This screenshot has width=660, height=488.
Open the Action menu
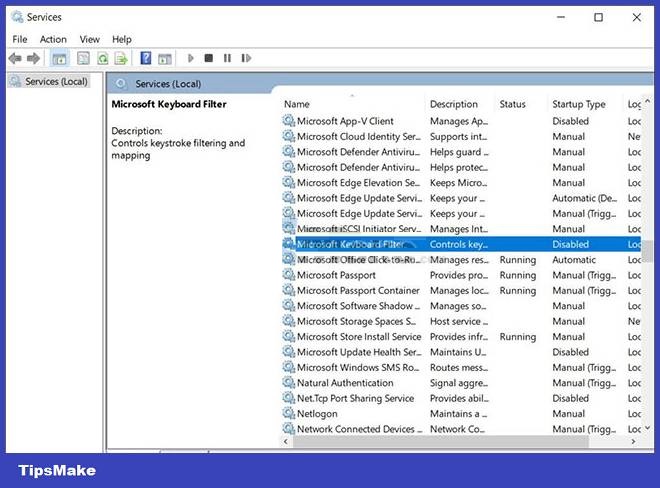pyautogui.click(x=53, y=39)
